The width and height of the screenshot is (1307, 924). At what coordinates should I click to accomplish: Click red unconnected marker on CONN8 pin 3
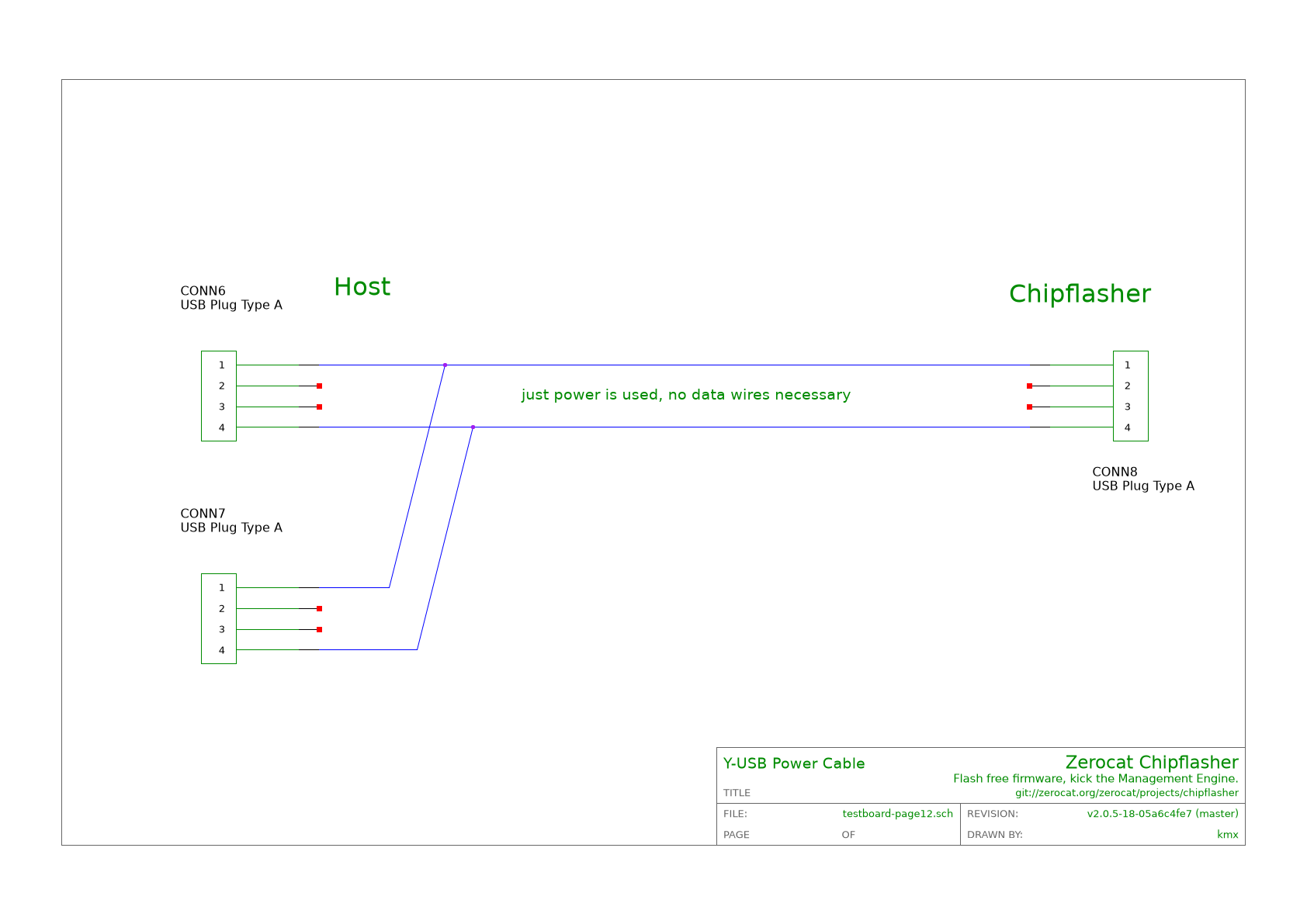click(1029, 407)
